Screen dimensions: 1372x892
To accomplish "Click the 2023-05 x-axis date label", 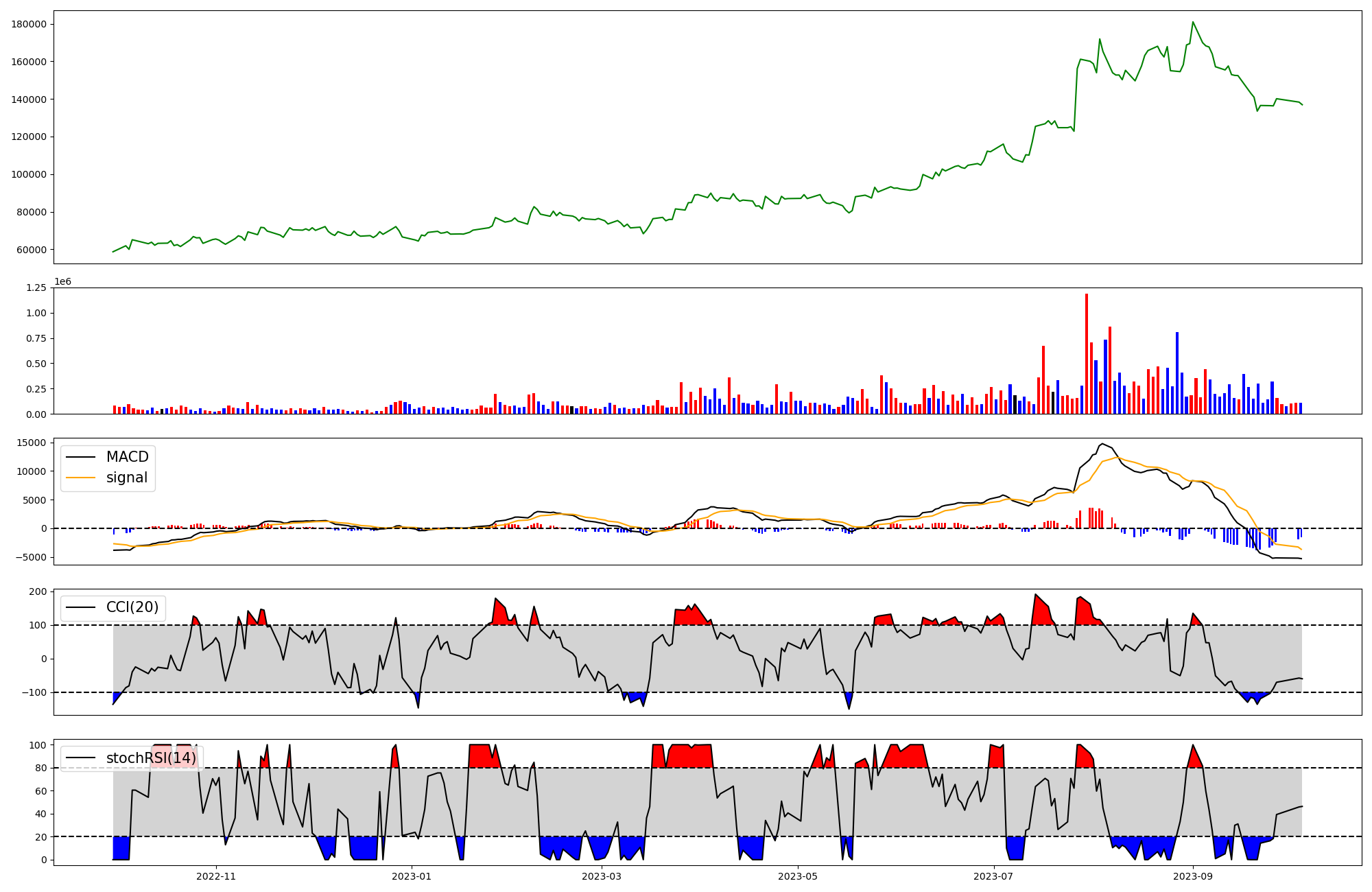I will (797, 876).
